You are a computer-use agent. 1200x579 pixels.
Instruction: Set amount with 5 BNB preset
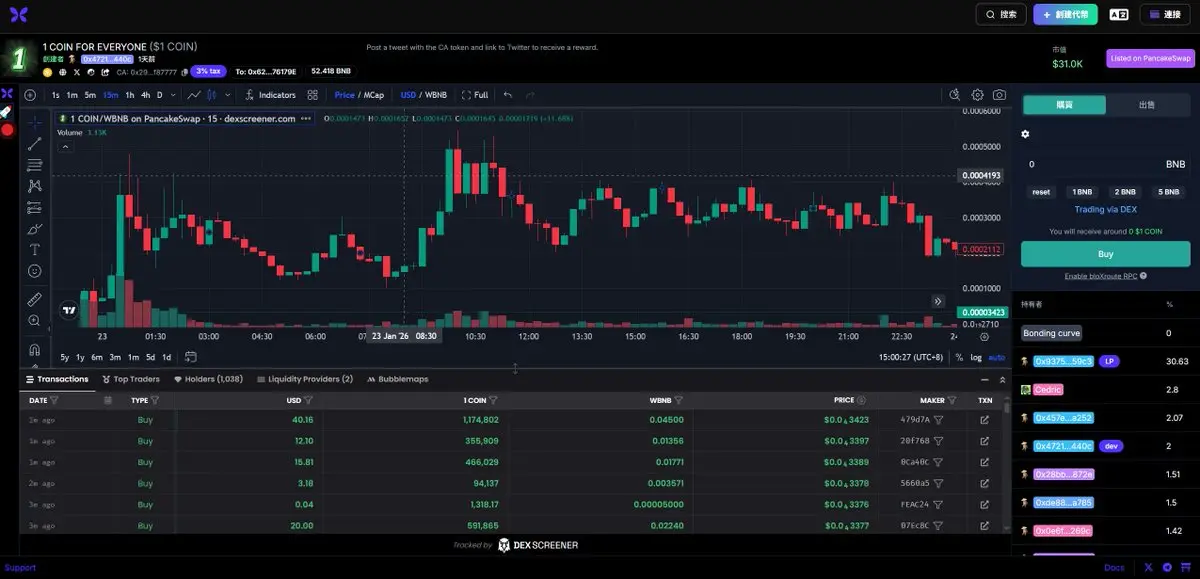1169,192
